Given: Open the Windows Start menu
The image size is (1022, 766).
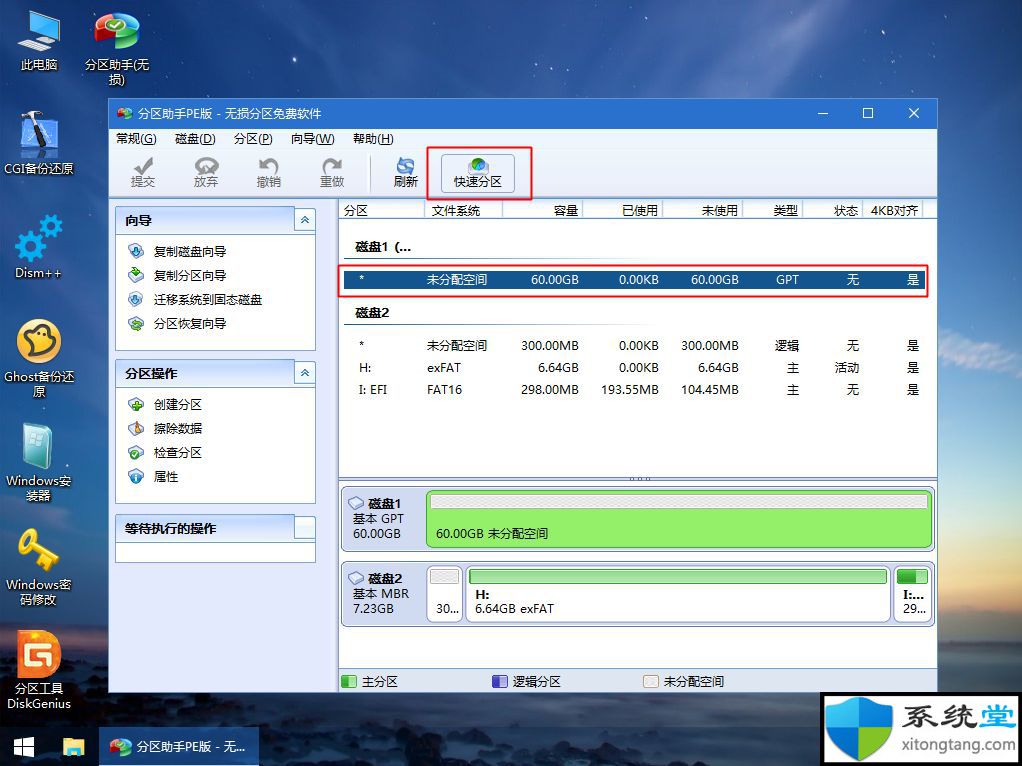Looking at the screenshot, I should pos(24,746).
